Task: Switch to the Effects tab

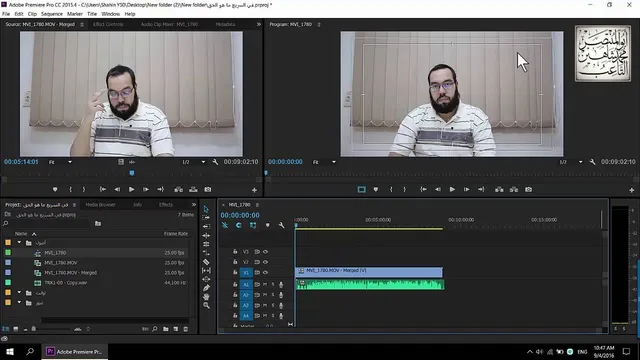Action: pos(166,205)
